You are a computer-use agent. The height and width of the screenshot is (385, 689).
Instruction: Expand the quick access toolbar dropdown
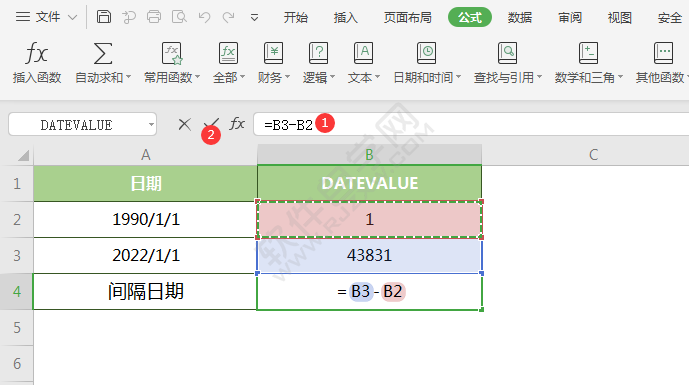tap(254, 18)
